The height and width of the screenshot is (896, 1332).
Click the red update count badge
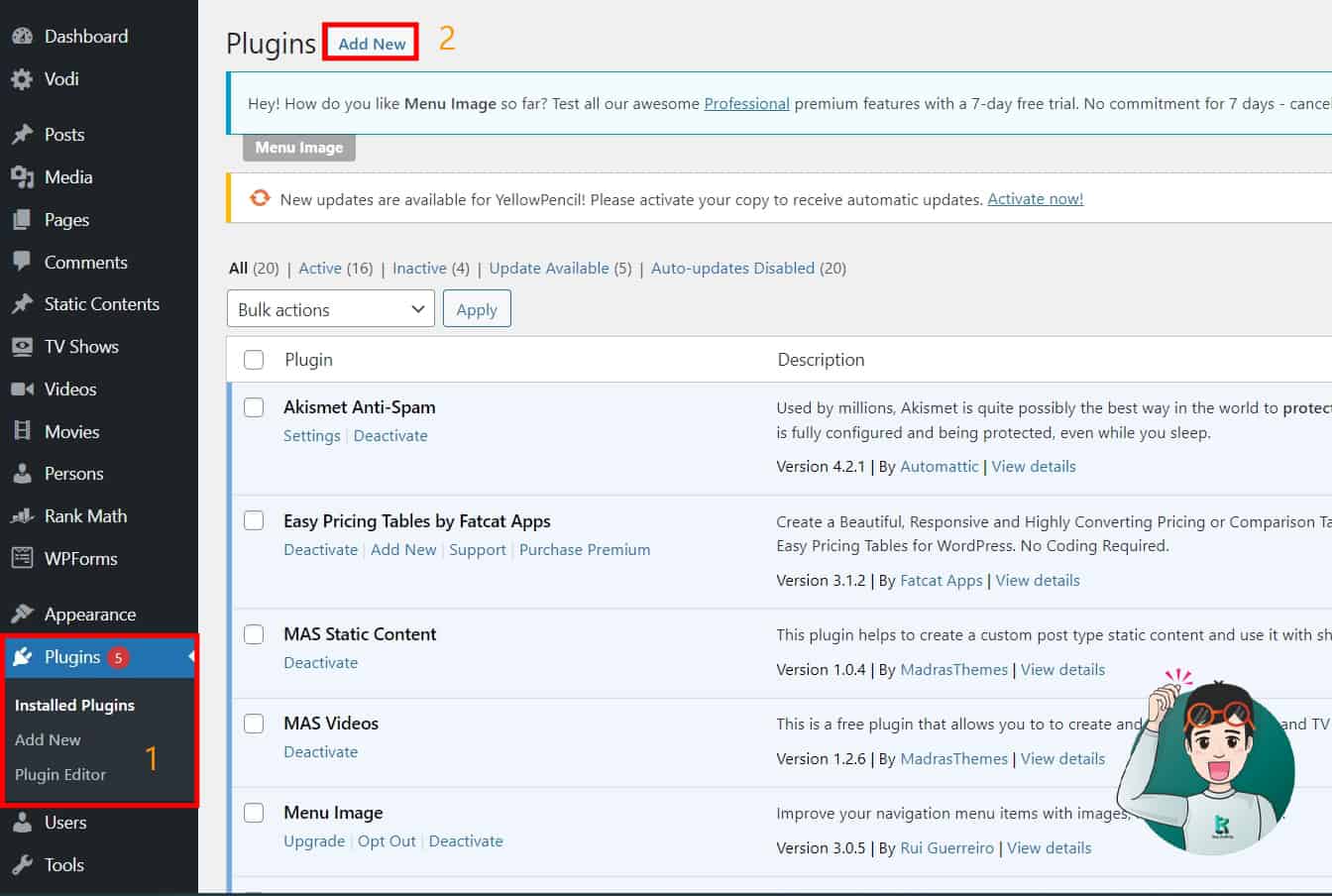118,657
